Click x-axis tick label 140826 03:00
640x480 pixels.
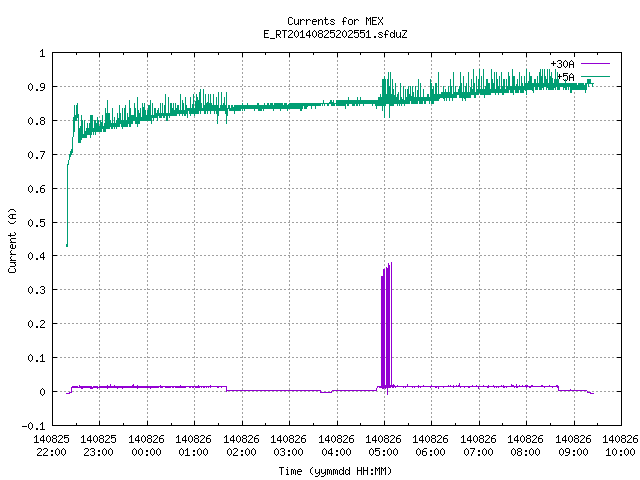coord(288,446)
